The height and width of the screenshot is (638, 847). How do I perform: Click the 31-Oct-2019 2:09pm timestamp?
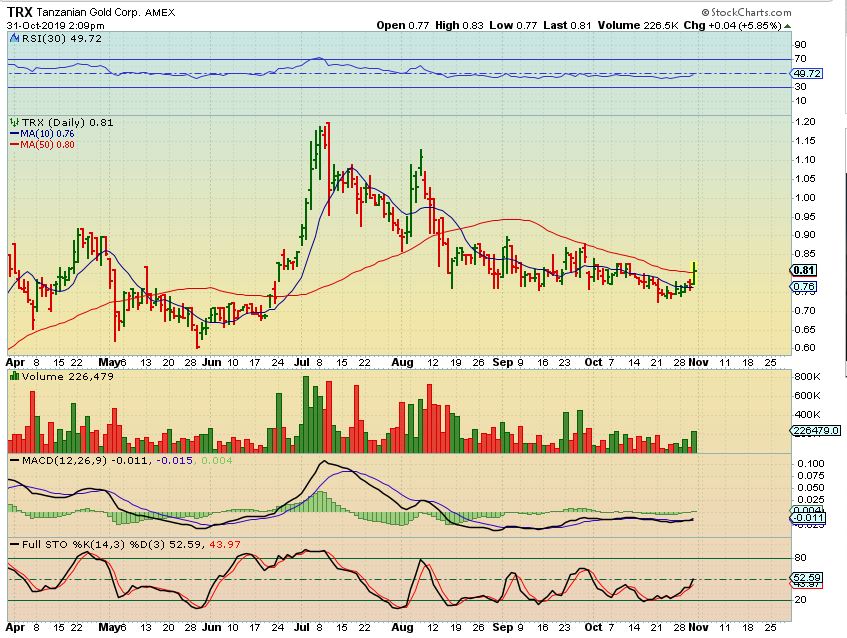[56, 25]
